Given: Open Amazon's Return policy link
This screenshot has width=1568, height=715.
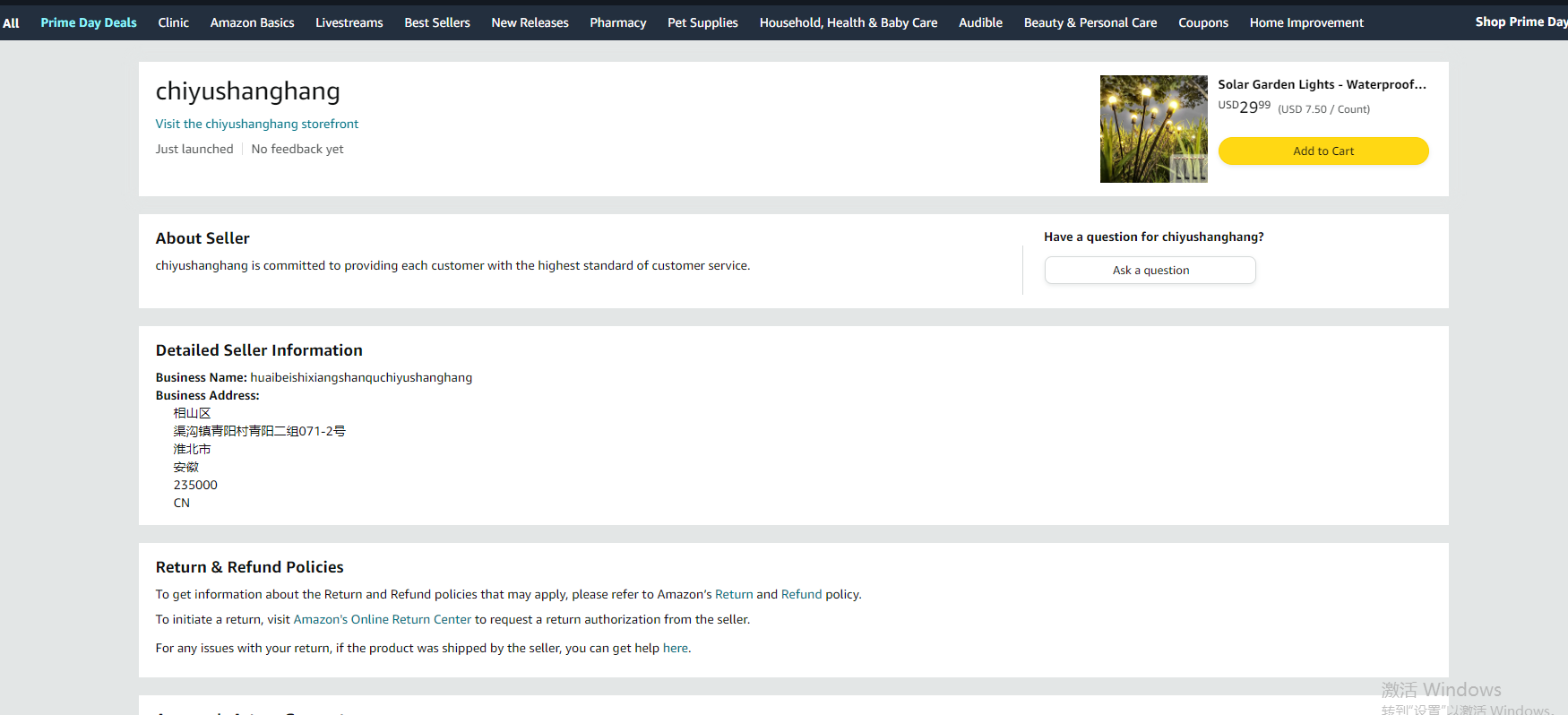Looking at the screenshot, I should click(734, 594).
